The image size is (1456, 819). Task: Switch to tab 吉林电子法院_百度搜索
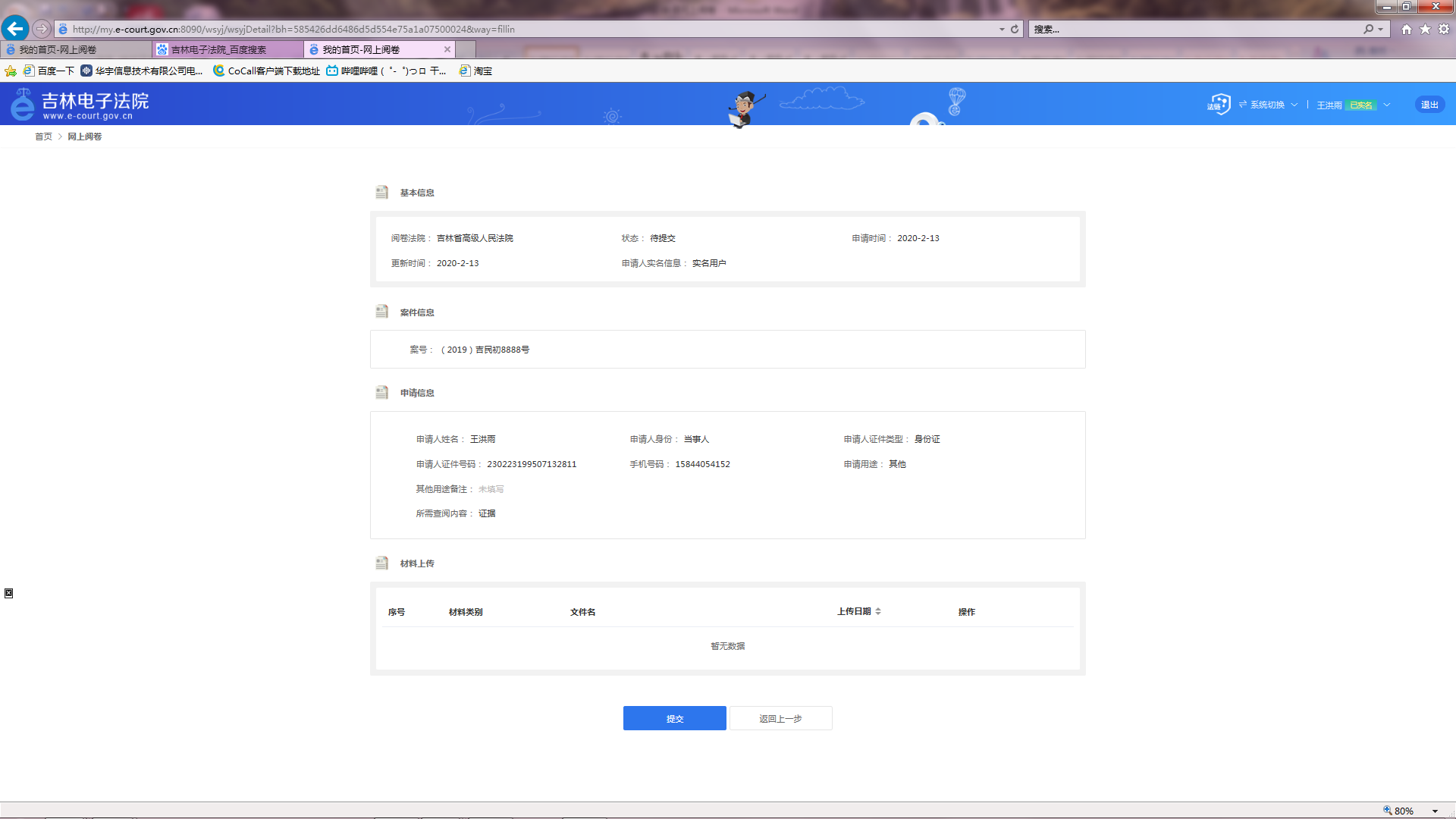click(x=227, y=49)
